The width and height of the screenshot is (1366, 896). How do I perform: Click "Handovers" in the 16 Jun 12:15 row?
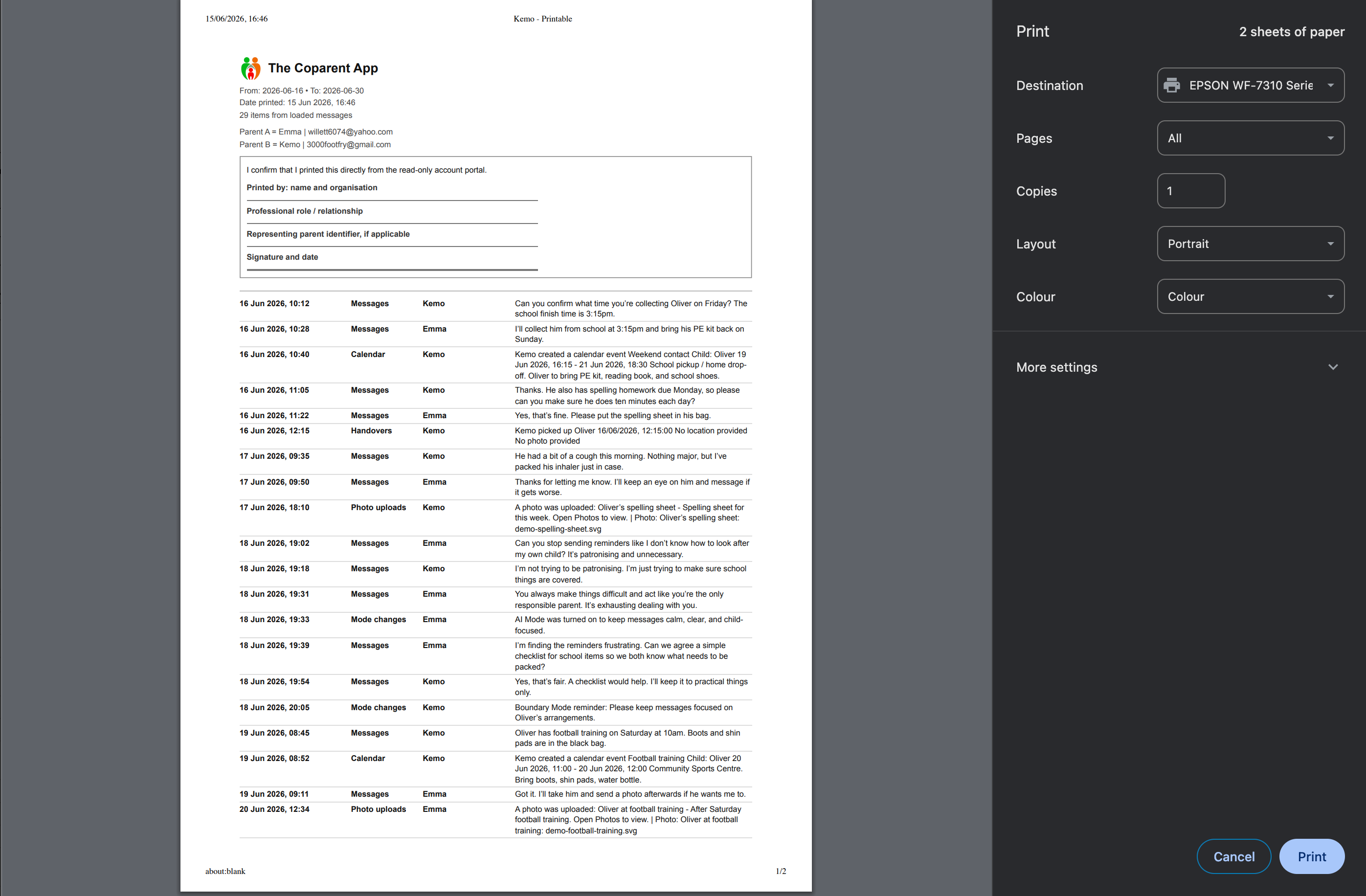click(x=371, y=431)
